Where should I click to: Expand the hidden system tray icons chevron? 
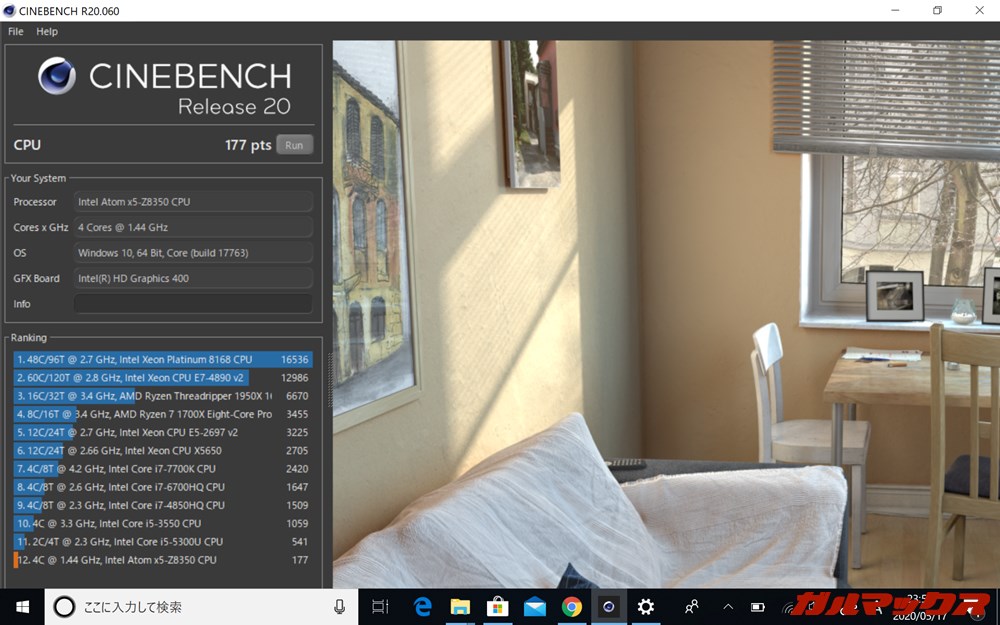pyautogui.click(x=727, y=606)
